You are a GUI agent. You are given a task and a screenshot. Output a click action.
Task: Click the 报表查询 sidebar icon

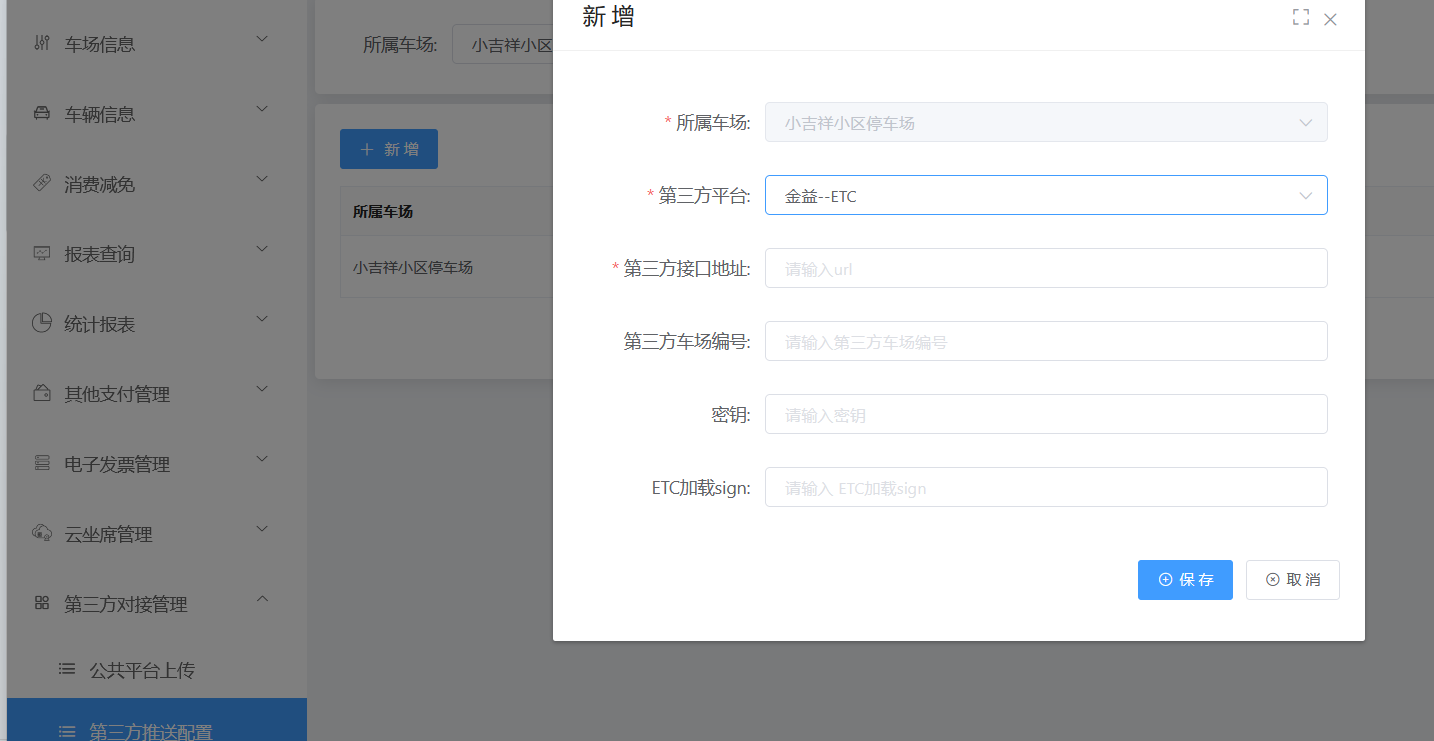point(42,253)
